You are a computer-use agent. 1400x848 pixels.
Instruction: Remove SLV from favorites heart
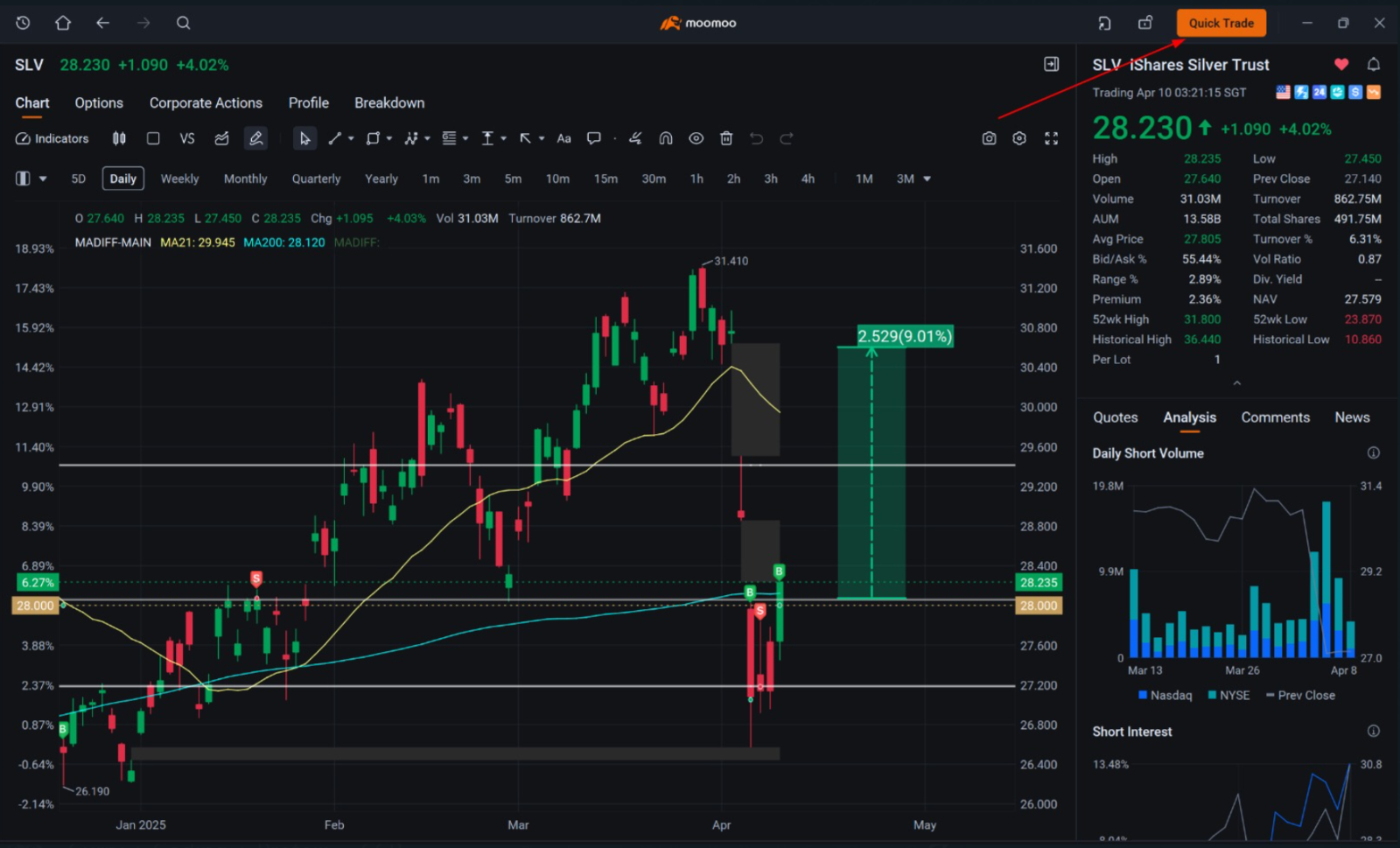(x=1341, y=64)
